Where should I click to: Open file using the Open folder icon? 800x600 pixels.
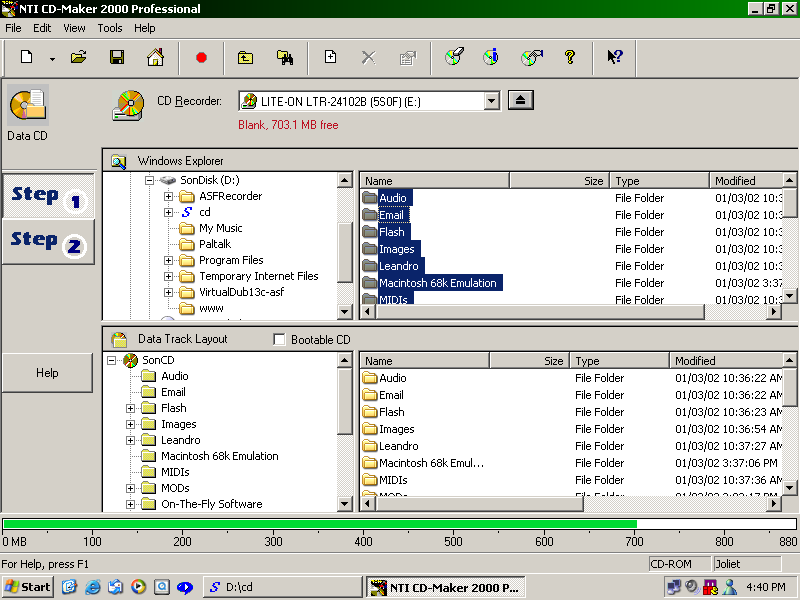pos(79,58)
